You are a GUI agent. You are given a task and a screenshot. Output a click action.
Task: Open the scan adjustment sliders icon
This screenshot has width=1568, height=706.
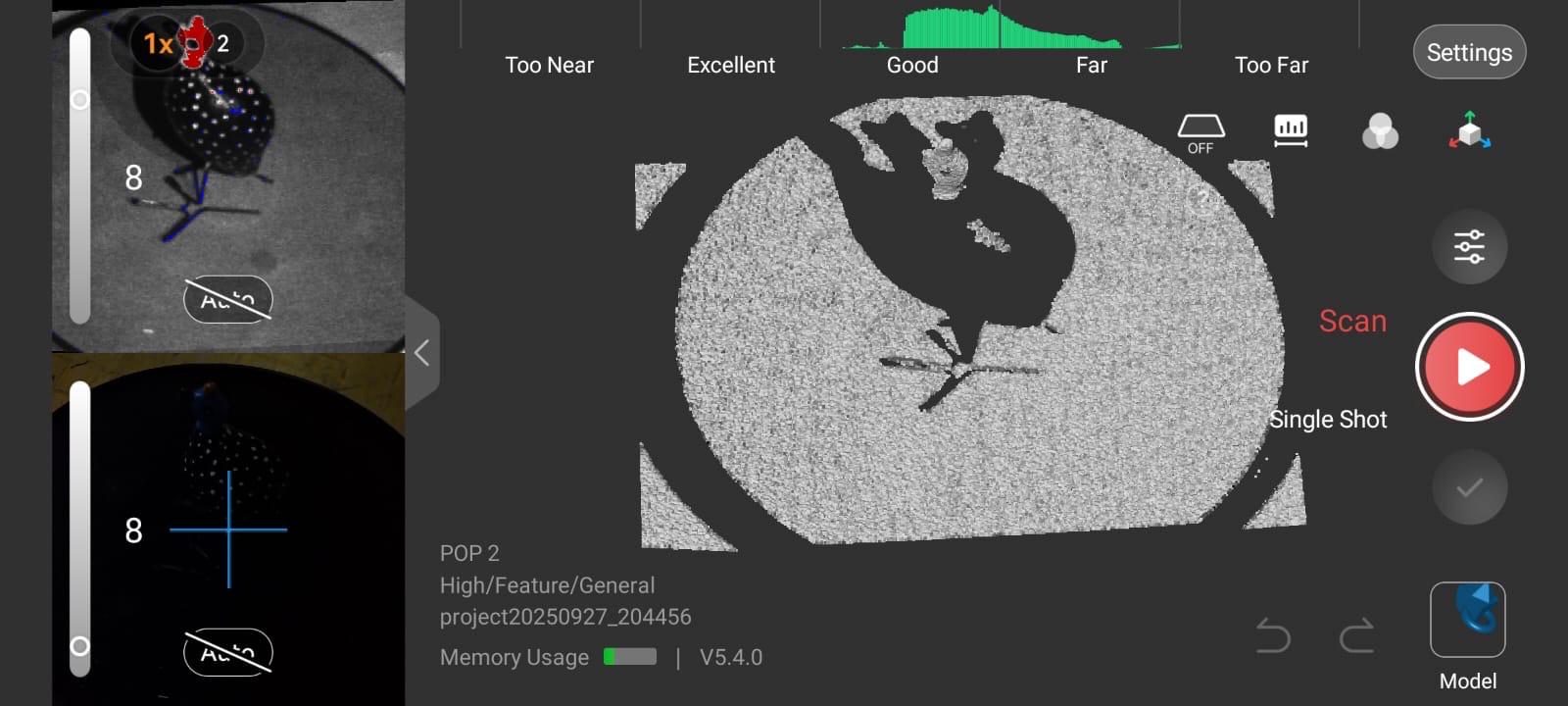click(1469, 246)
